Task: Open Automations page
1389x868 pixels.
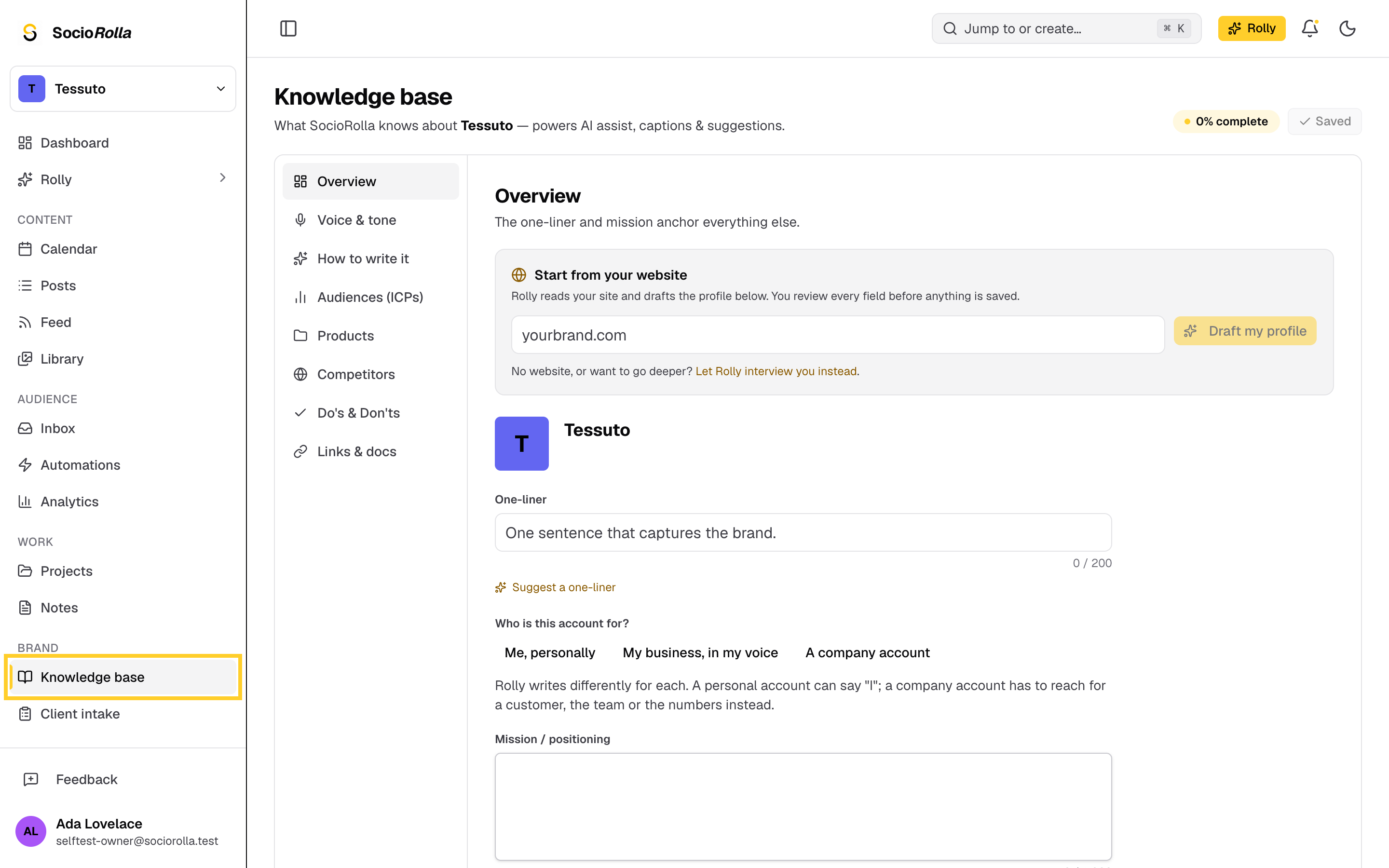Action: coord(123,465)
